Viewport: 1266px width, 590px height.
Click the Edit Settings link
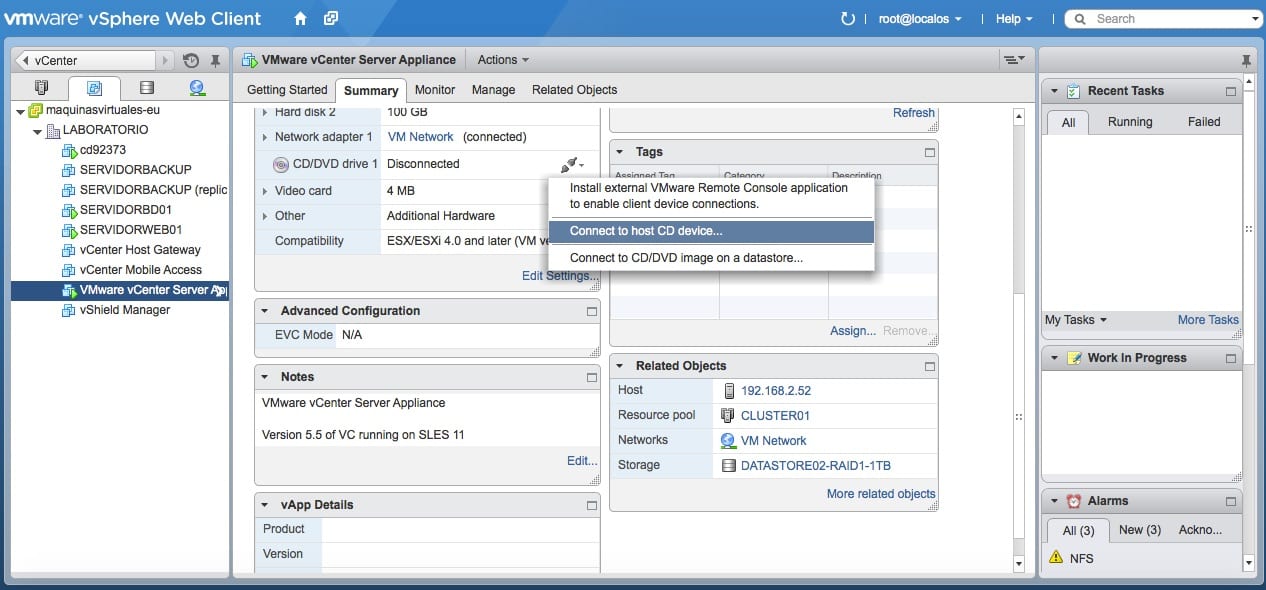pyautogui.click(x=559, y=276)
